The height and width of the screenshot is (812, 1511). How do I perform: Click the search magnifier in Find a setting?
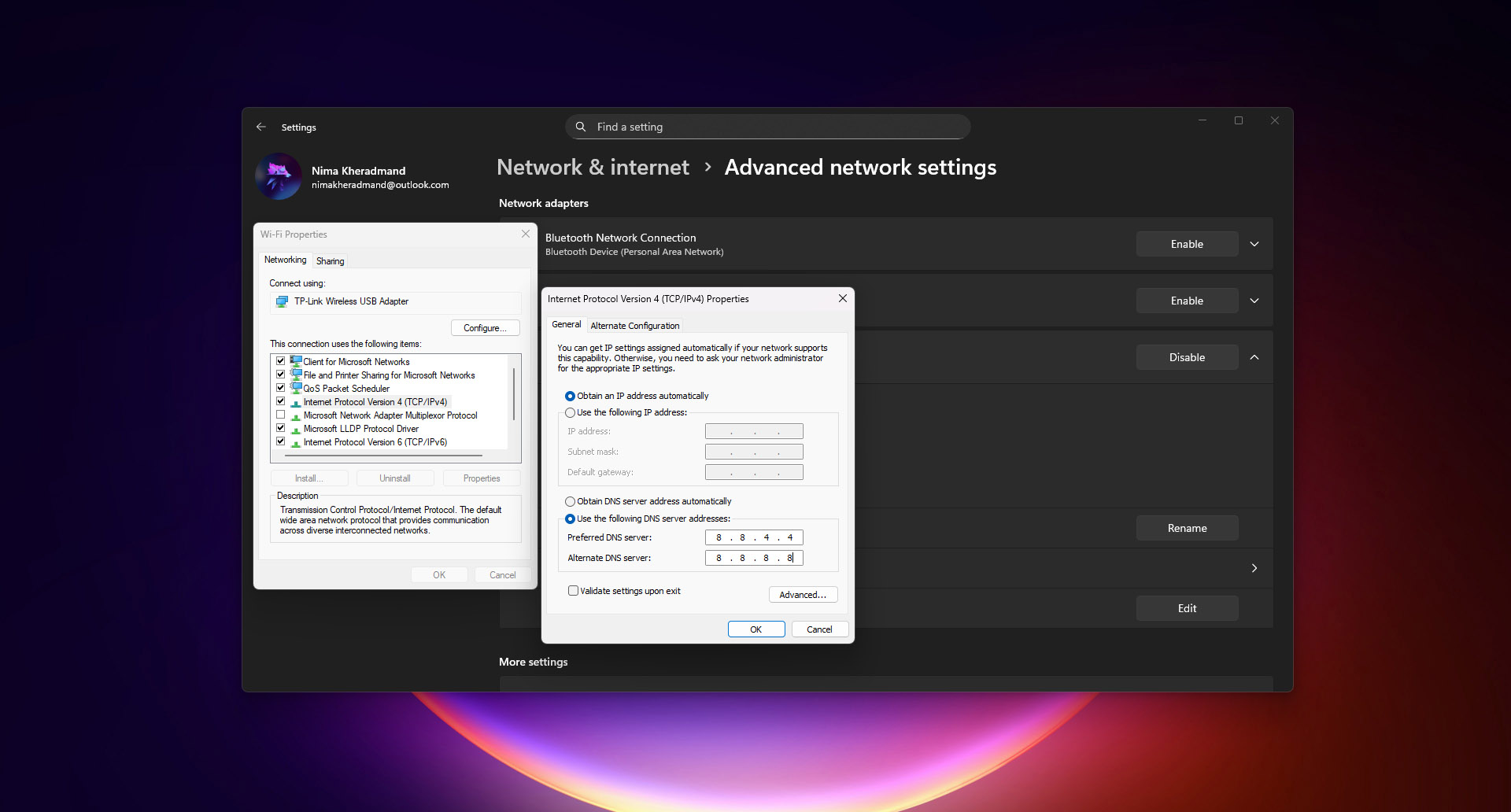click(580, 127)
